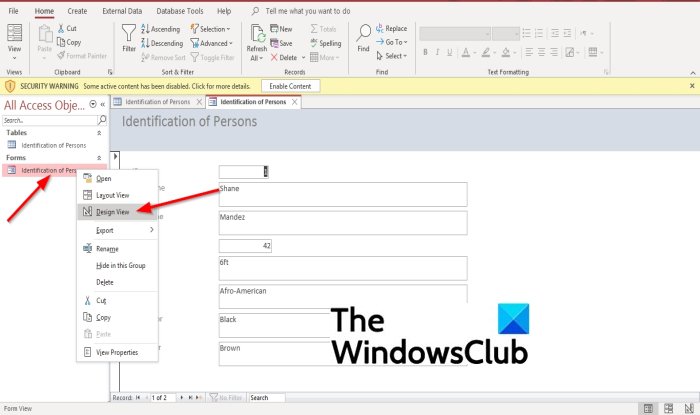Choose Delete in the context menu
700x415 pixels.
coord(117,282)
